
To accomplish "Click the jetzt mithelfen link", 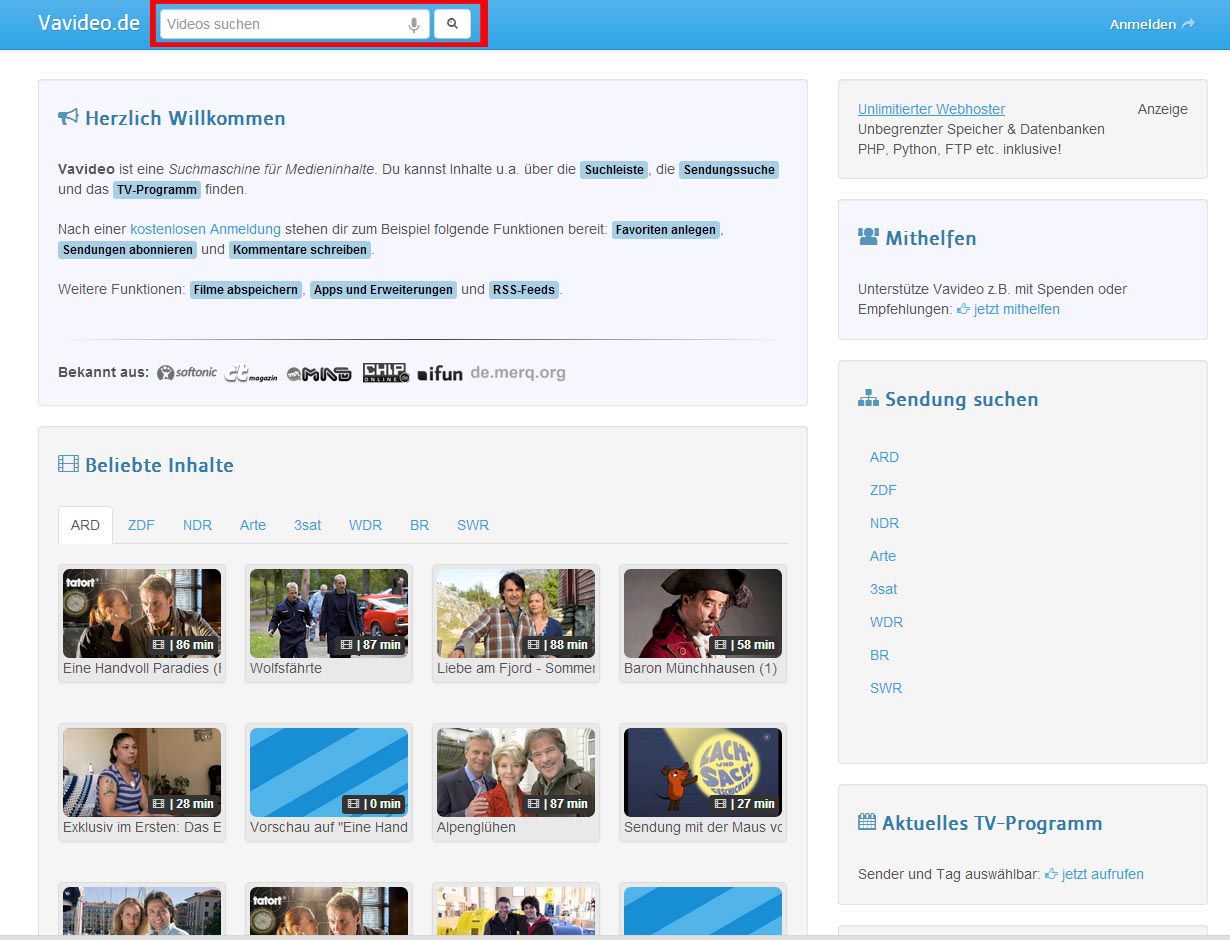I will point(1008,309).
